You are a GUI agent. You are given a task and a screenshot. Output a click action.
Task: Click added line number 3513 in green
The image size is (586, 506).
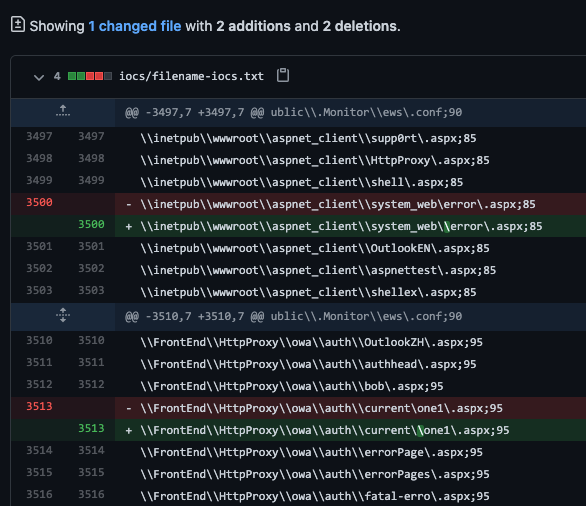[x=91, y=429]
